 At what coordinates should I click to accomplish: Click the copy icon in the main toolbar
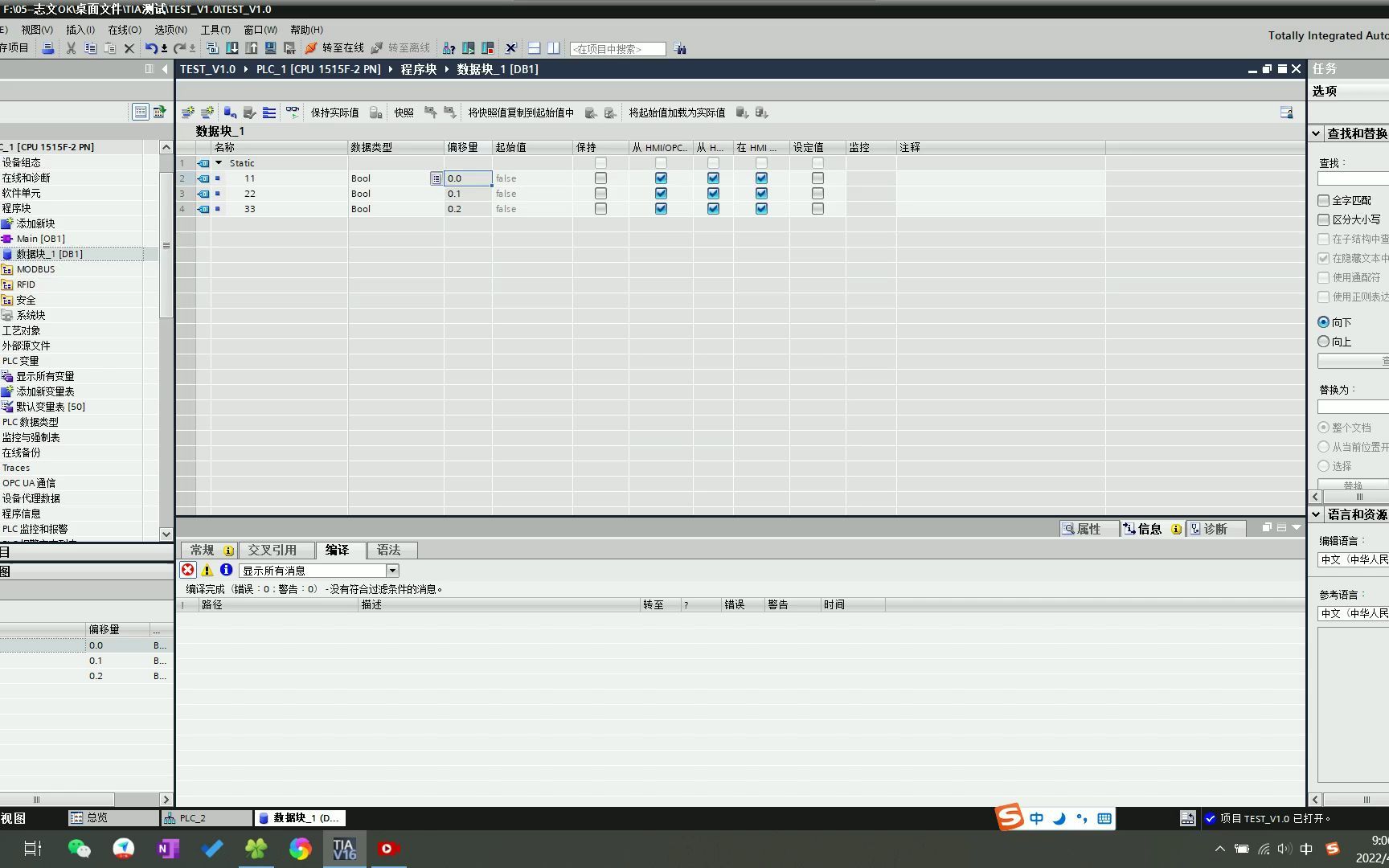90,48
